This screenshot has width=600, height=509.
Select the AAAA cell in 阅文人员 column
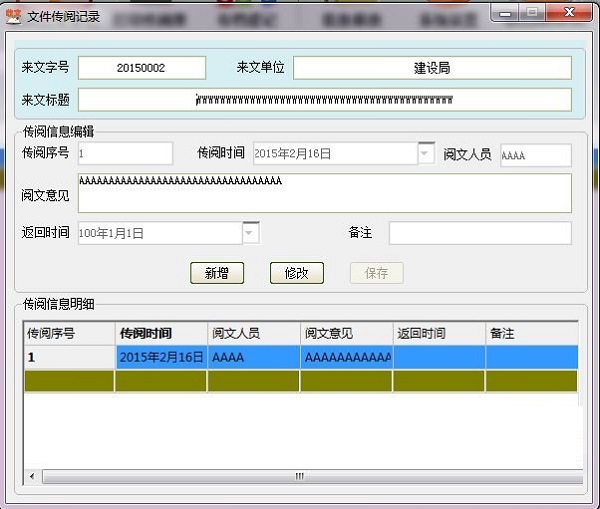pos(254,357)
